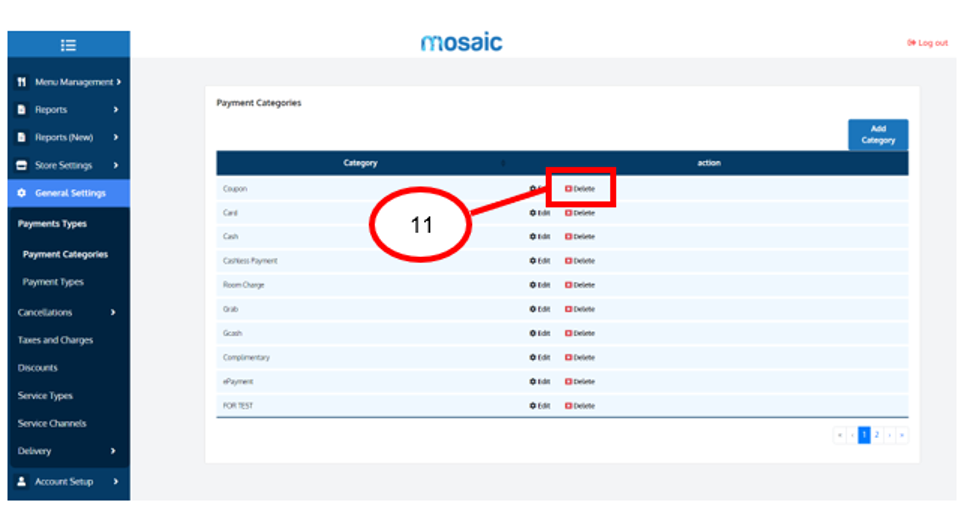Edit the Grab category
This screenshot has height=512, width=964.
click(540, 309)
